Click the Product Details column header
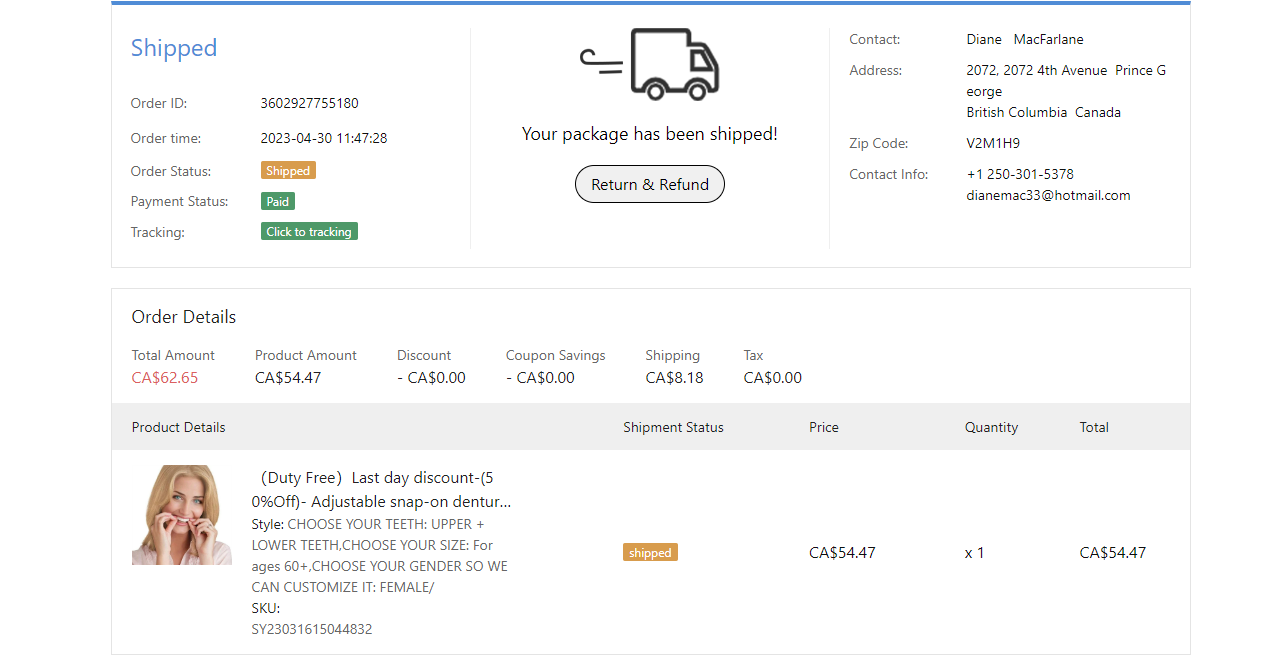Viewport: 1270px width, 672px height. coord(179,427)
